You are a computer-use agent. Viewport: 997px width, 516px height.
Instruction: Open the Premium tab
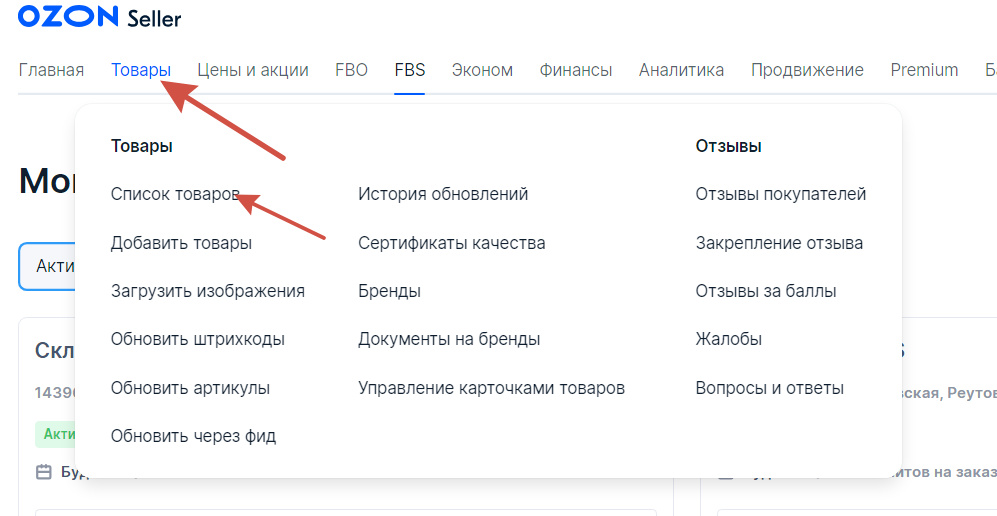924,70
